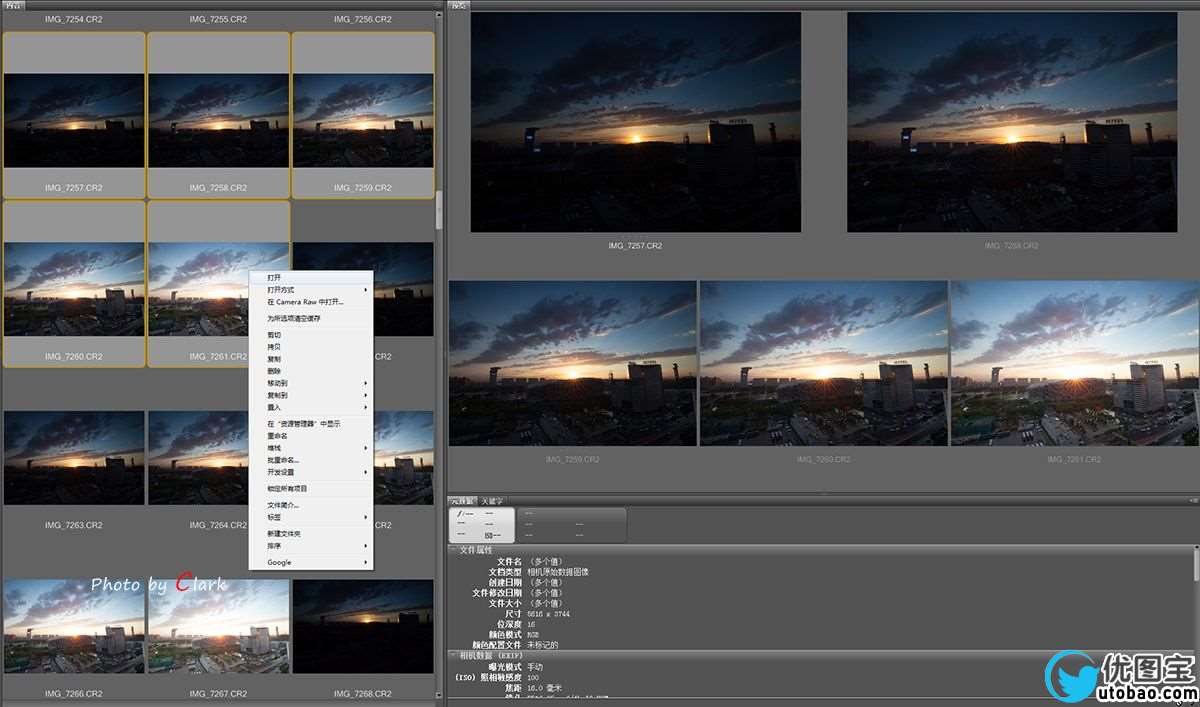
Task: Choose 删除 from the context menu
Action: tap(275, 370)
